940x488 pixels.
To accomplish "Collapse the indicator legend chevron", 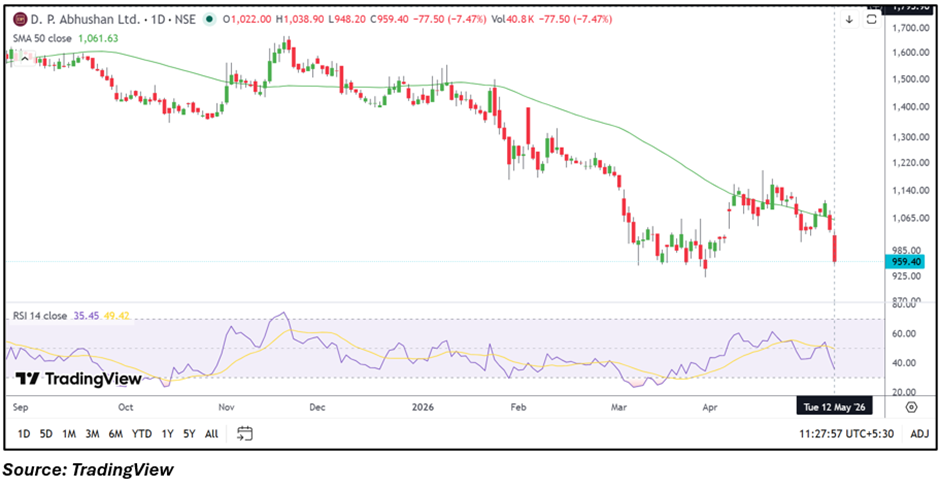I will pyautogui.click(x=25, y=59).
